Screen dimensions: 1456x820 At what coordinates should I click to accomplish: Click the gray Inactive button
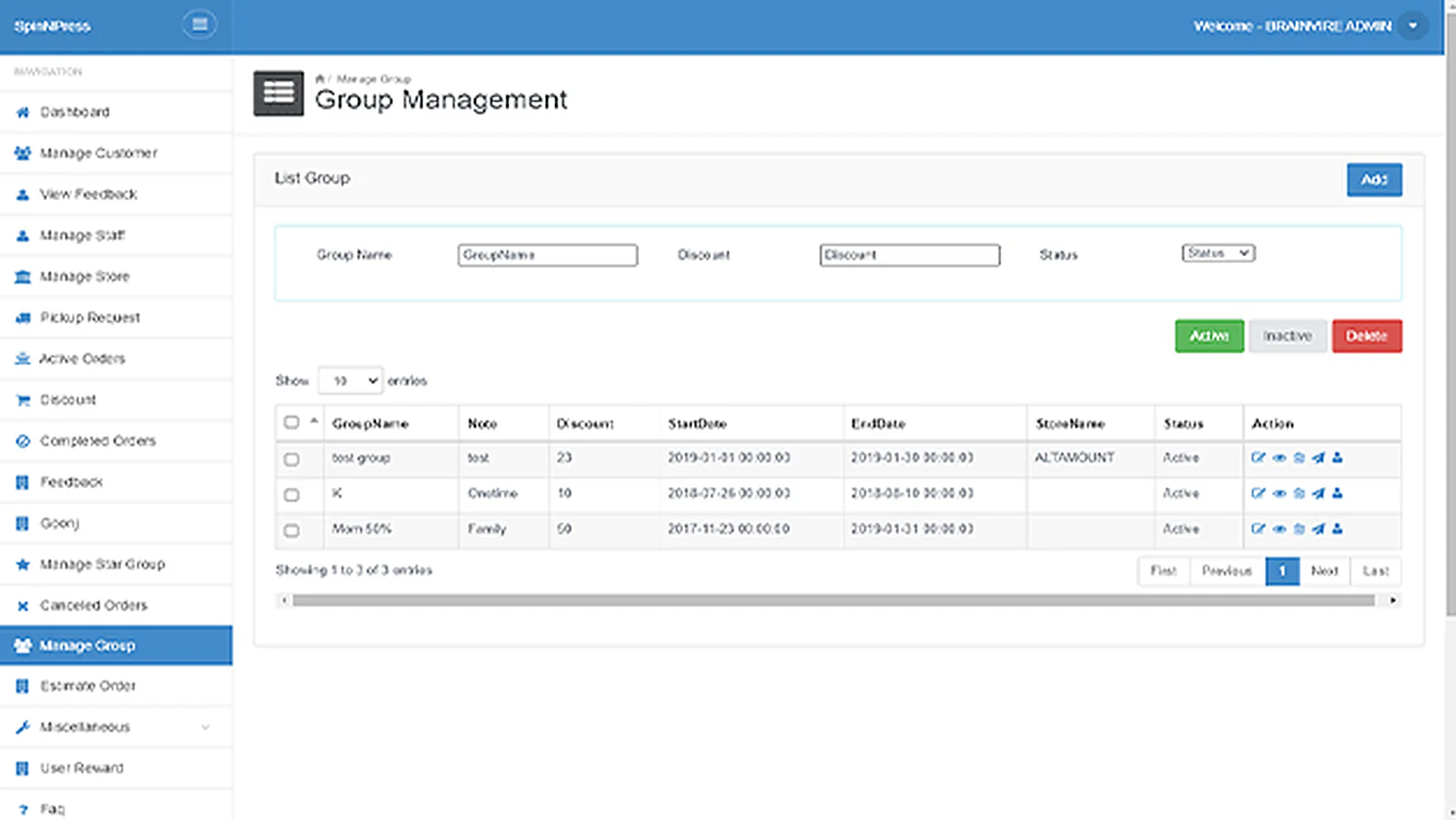1288,336
